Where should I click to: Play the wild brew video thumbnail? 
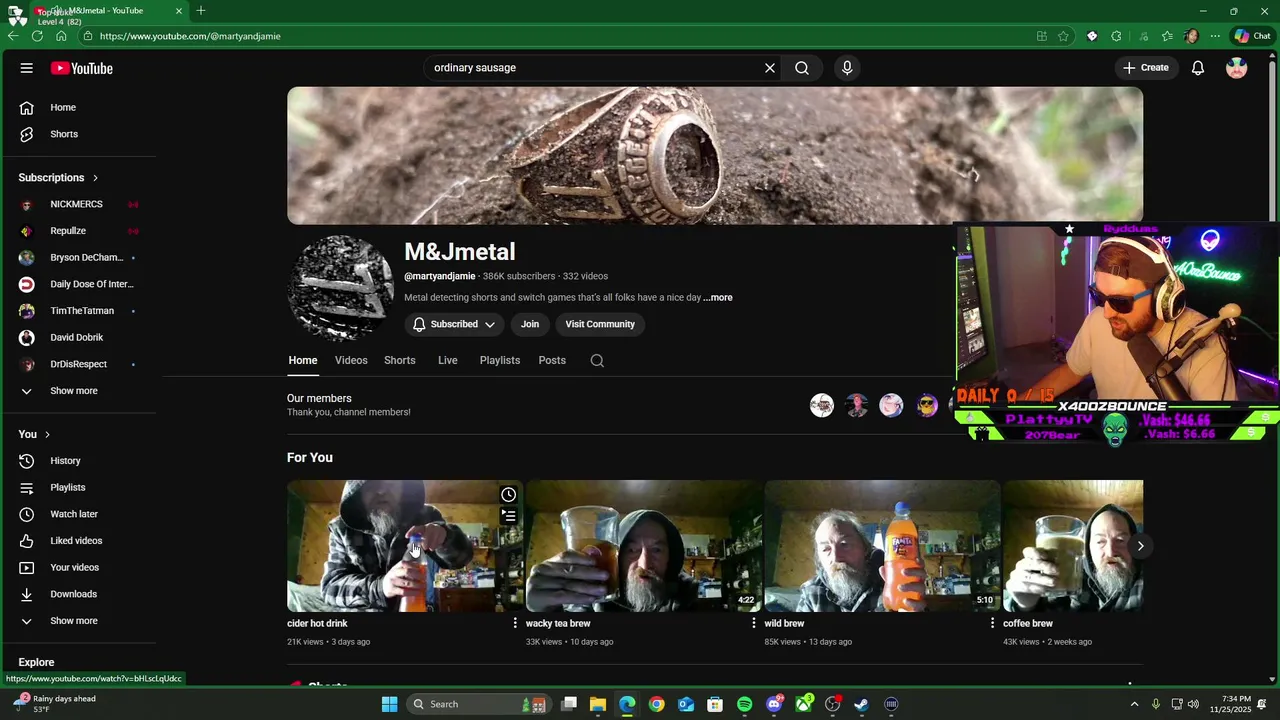click(x=882, y=546)
